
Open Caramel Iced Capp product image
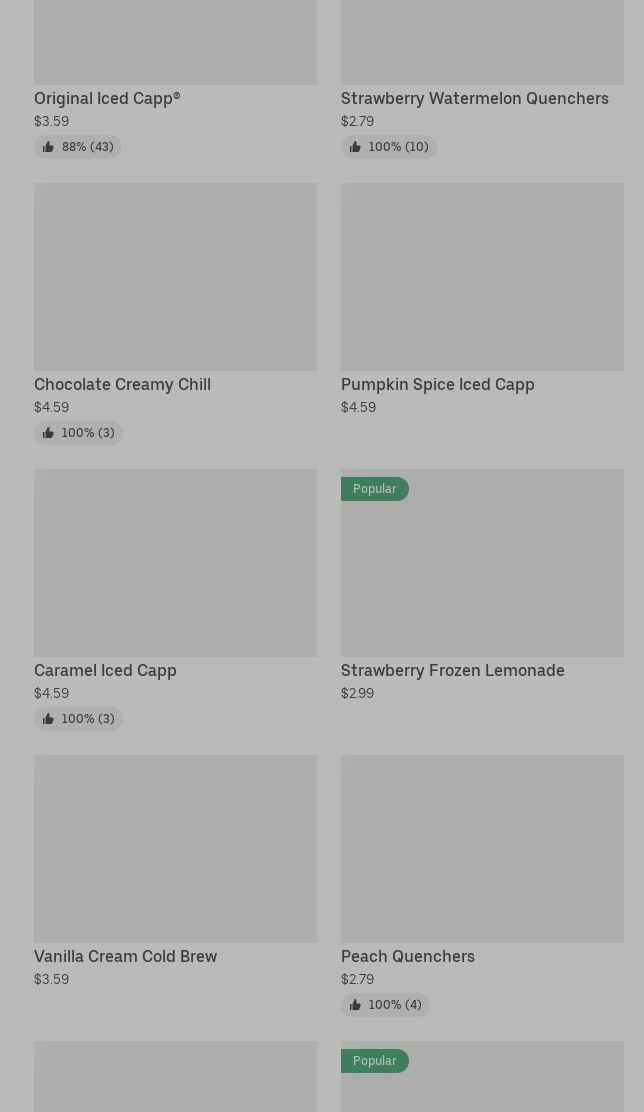[x=175, y=562]
